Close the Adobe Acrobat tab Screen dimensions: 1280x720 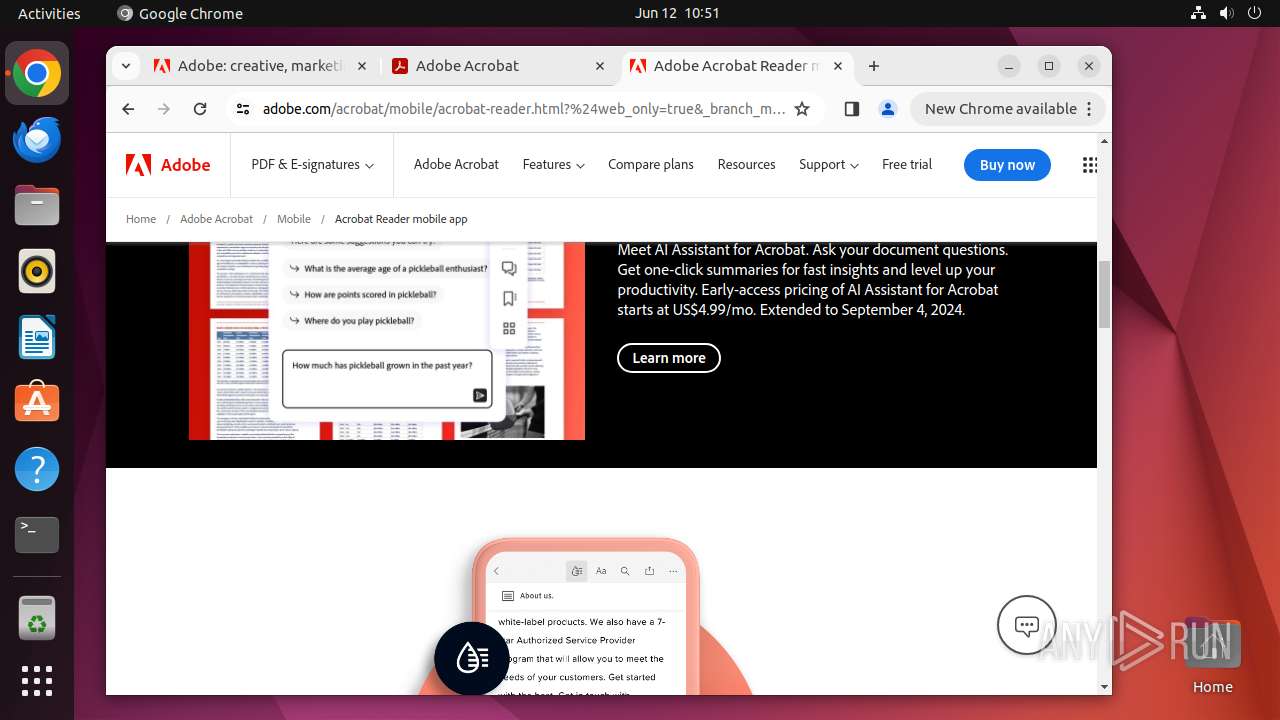click(x=600, y=66)
